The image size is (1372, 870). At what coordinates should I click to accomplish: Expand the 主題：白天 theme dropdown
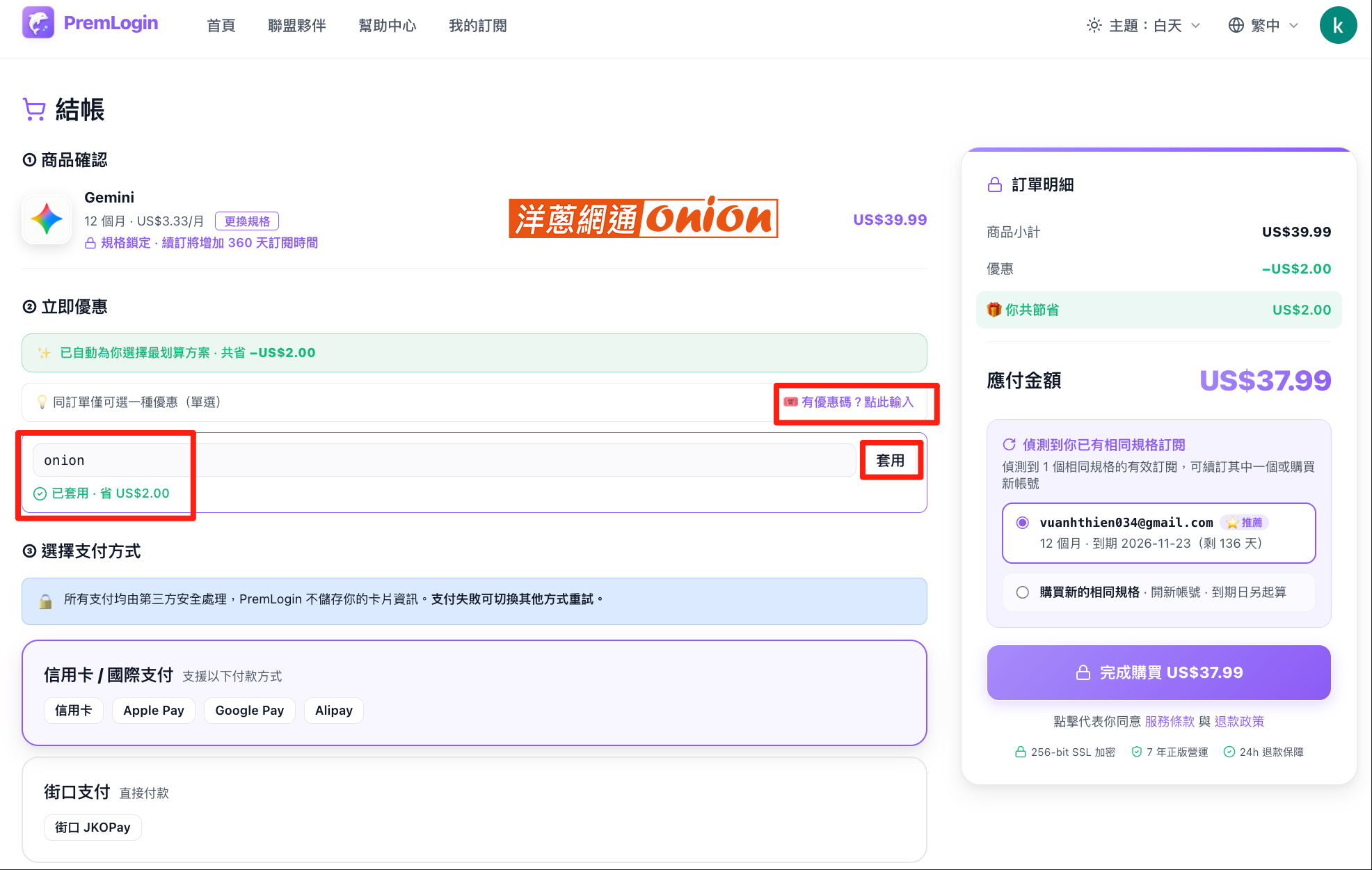pos(1144,26)
